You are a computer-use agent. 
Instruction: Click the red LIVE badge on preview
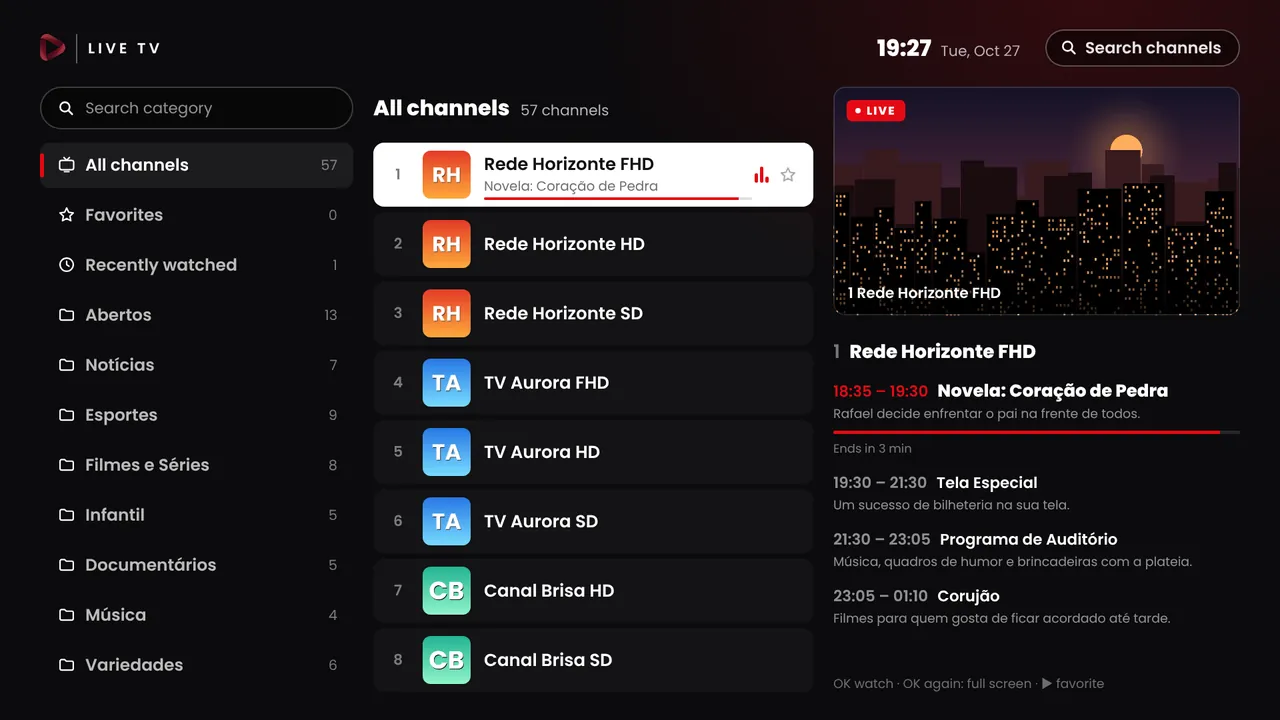(x=875, y=111)
